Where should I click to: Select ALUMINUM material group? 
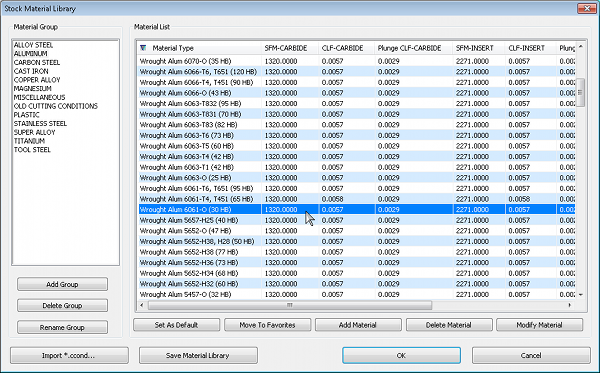(31, 54)
